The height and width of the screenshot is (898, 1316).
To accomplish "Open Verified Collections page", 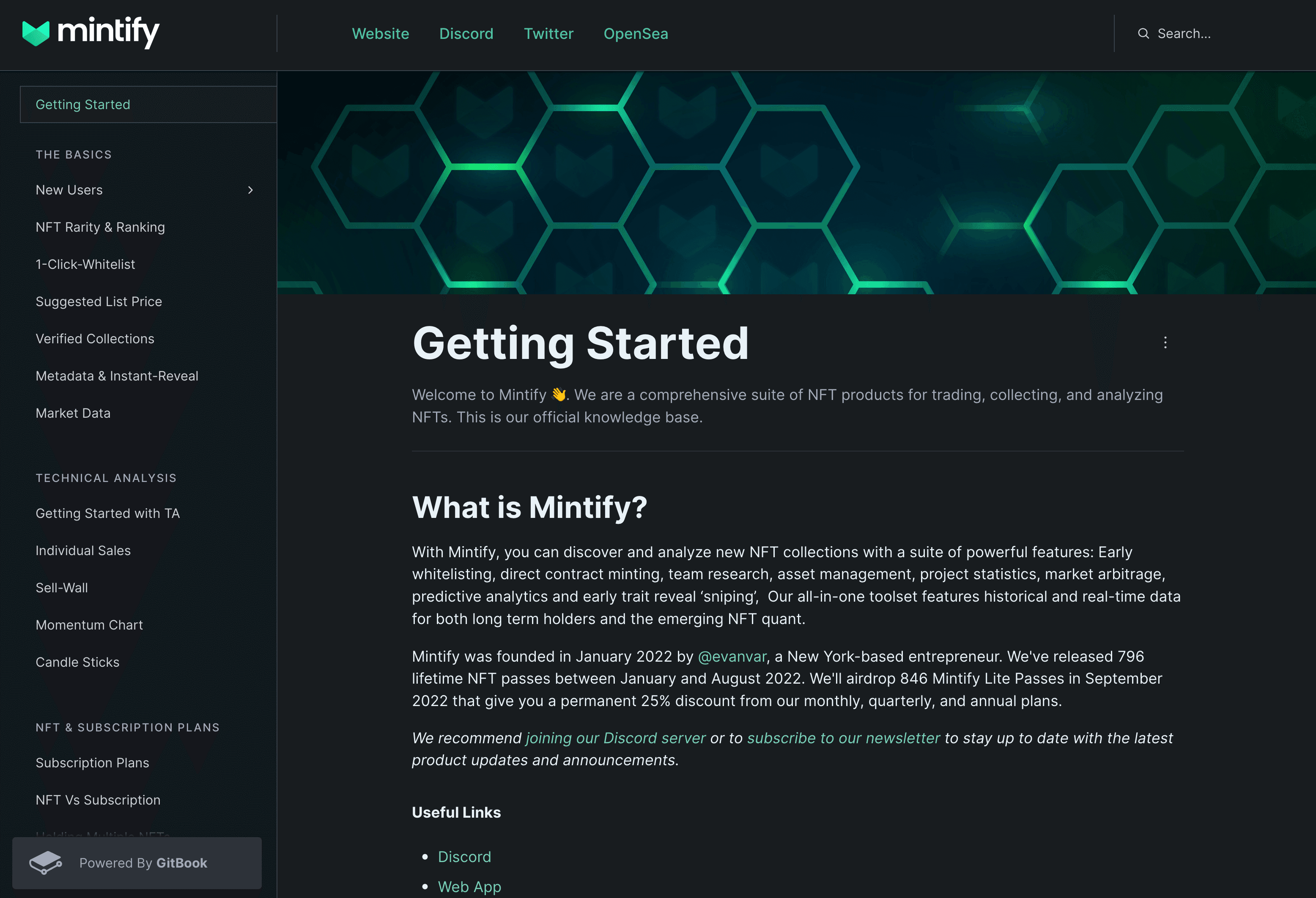I will (x=95, y=339).
